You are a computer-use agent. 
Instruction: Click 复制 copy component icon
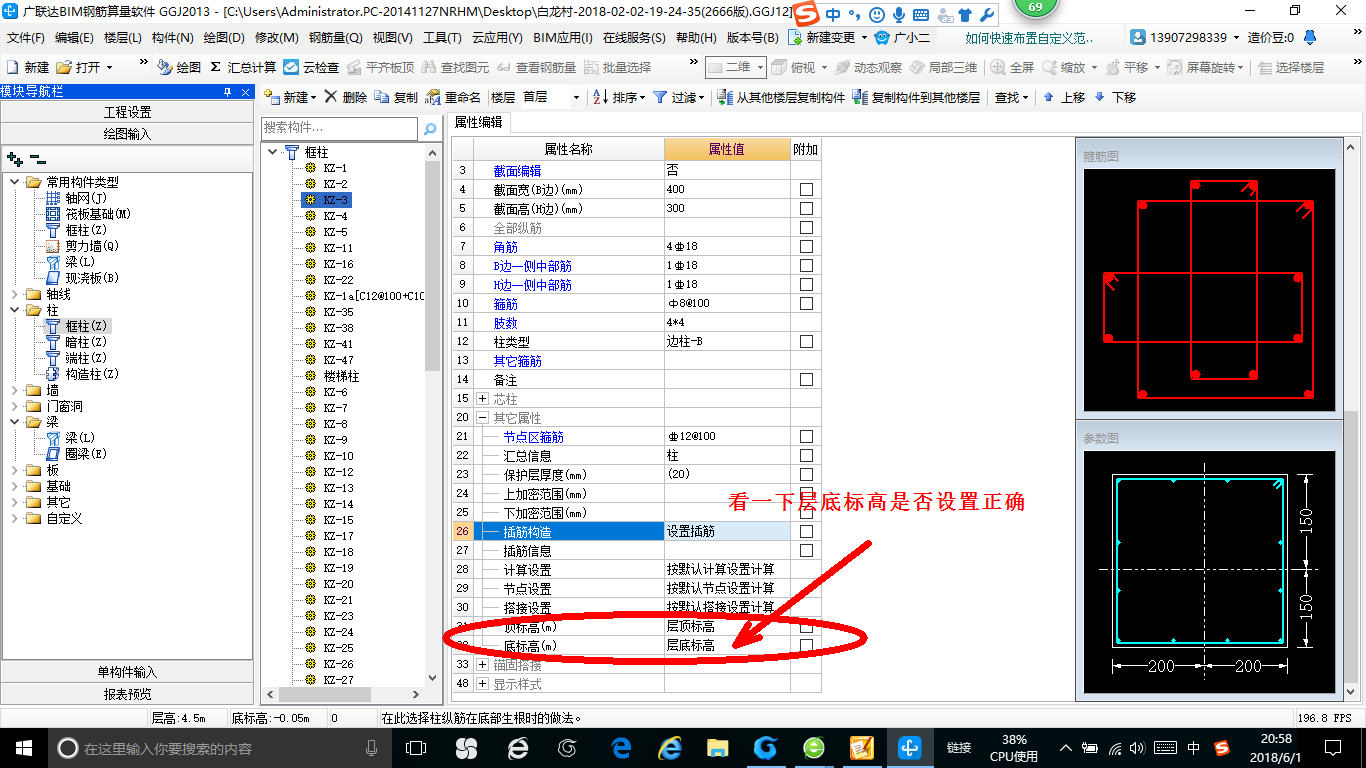pyautogui.click(x=382, y=97)
